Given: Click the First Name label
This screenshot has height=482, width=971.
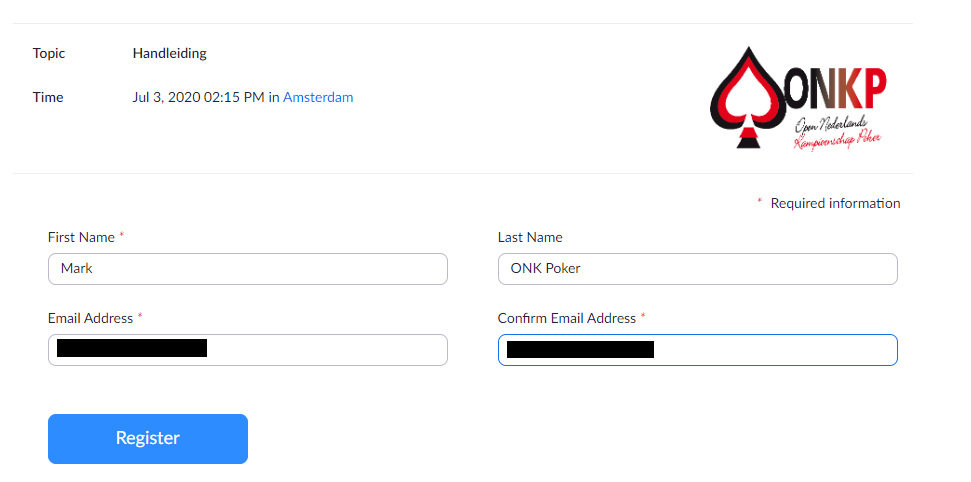Looking at the screenshot, I should (81, 237).
